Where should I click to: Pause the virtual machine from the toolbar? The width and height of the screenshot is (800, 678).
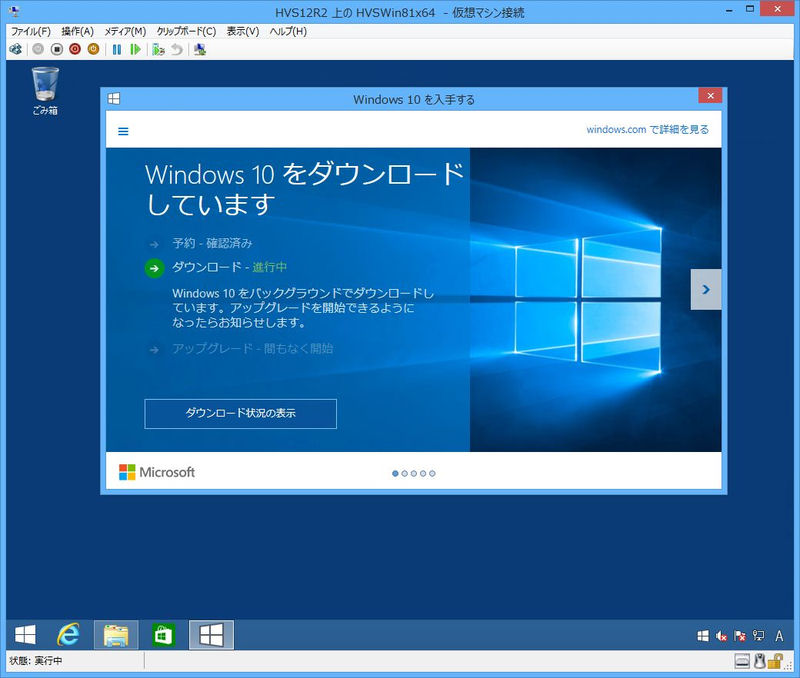(x=117, y=49)
